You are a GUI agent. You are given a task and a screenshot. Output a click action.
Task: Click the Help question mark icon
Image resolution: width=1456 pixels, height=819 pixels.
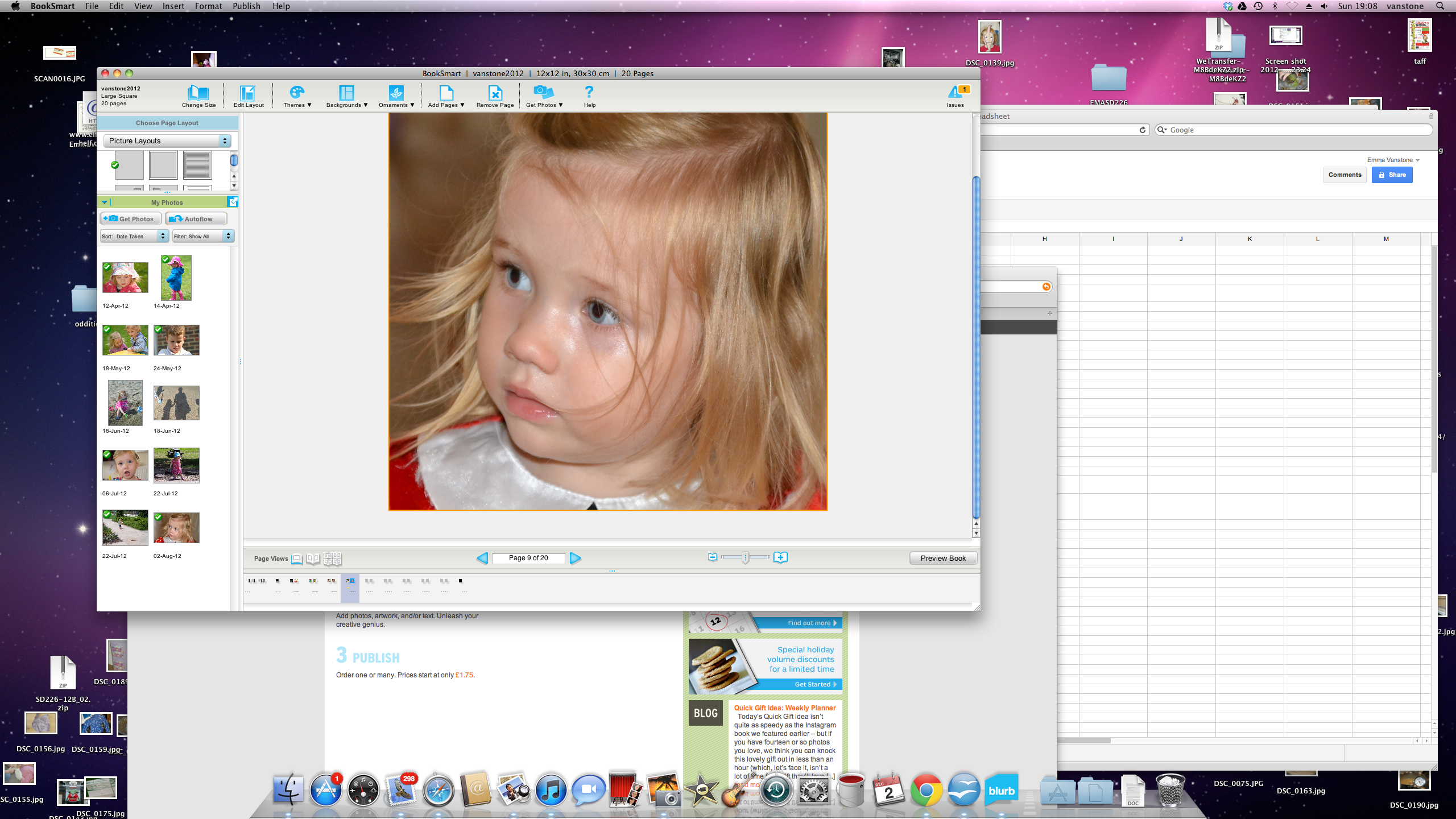point(589,93)
